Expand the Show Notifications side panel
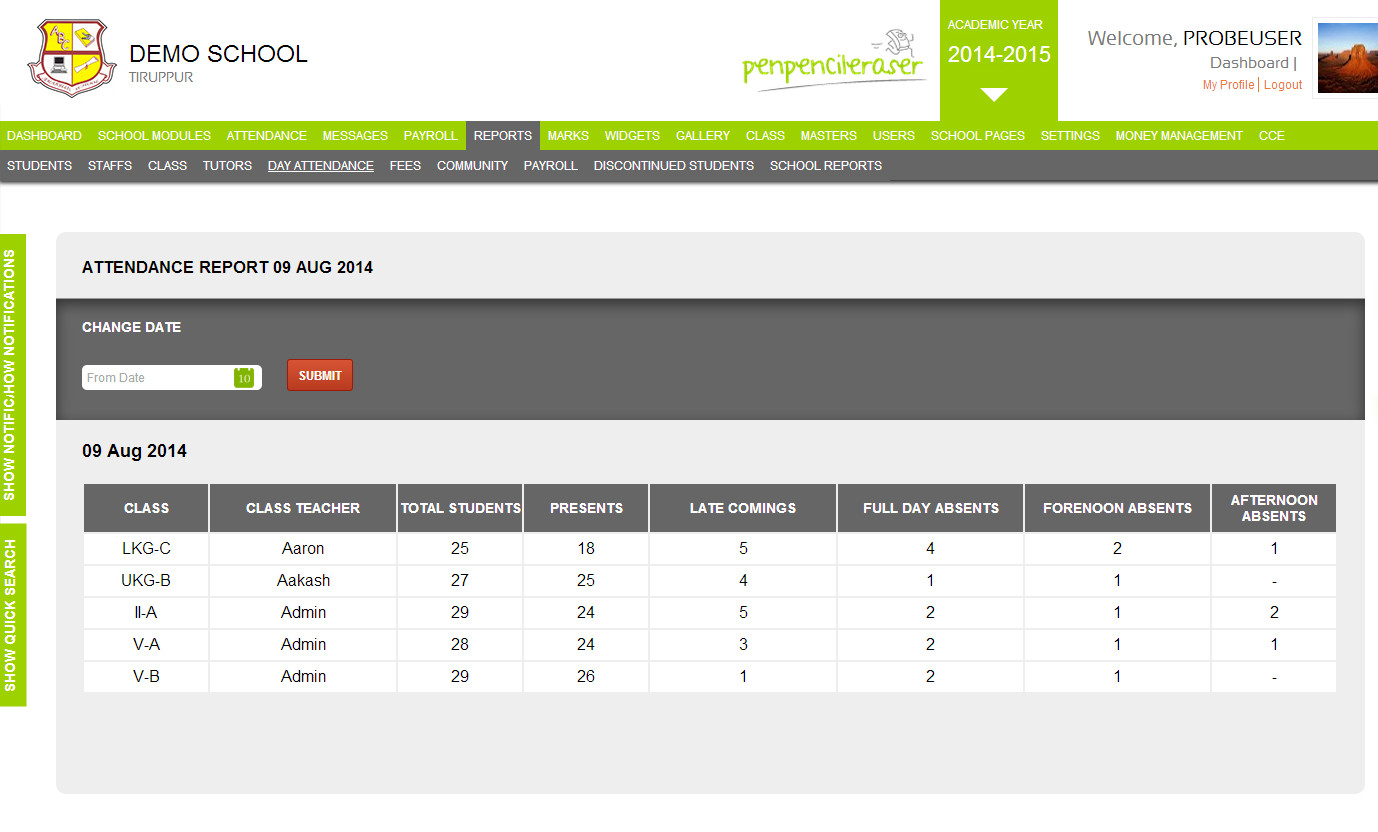Screen dimensions: 1378x832 click(12, 375)
